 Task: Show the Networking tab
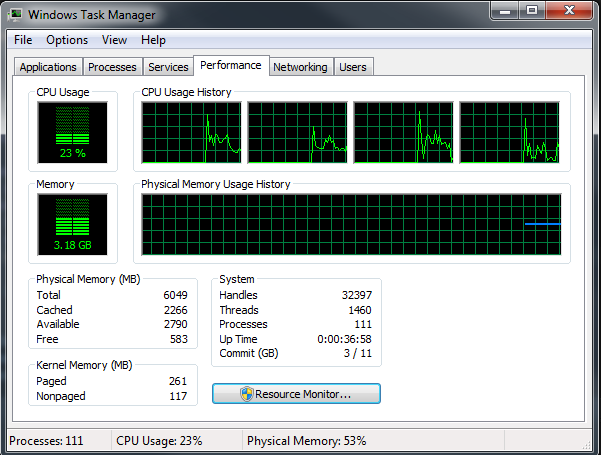tap(300, 67)
